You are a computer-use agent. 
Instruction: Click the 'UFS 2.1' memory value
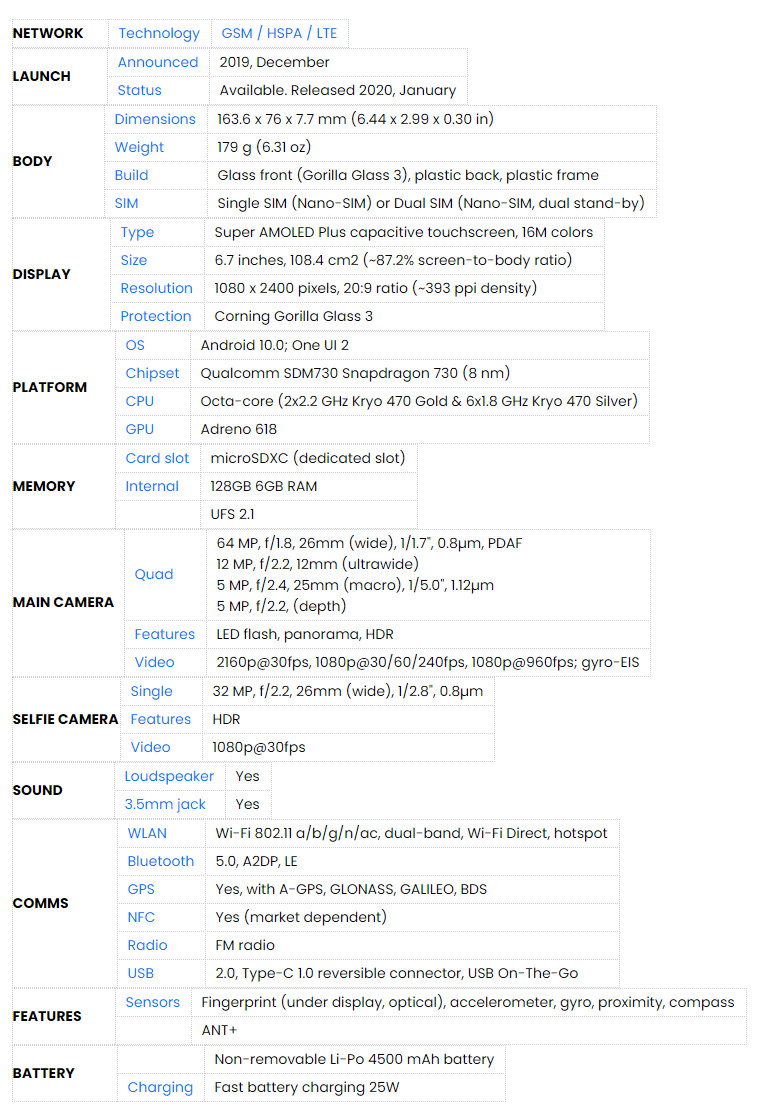(233, 514)
